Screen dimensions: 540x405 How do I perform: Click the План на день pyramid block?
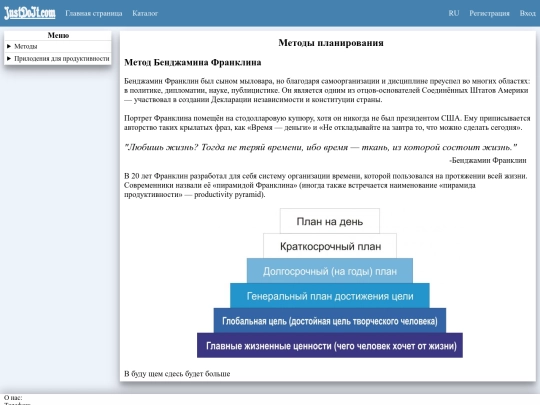[x=330, y=221]
